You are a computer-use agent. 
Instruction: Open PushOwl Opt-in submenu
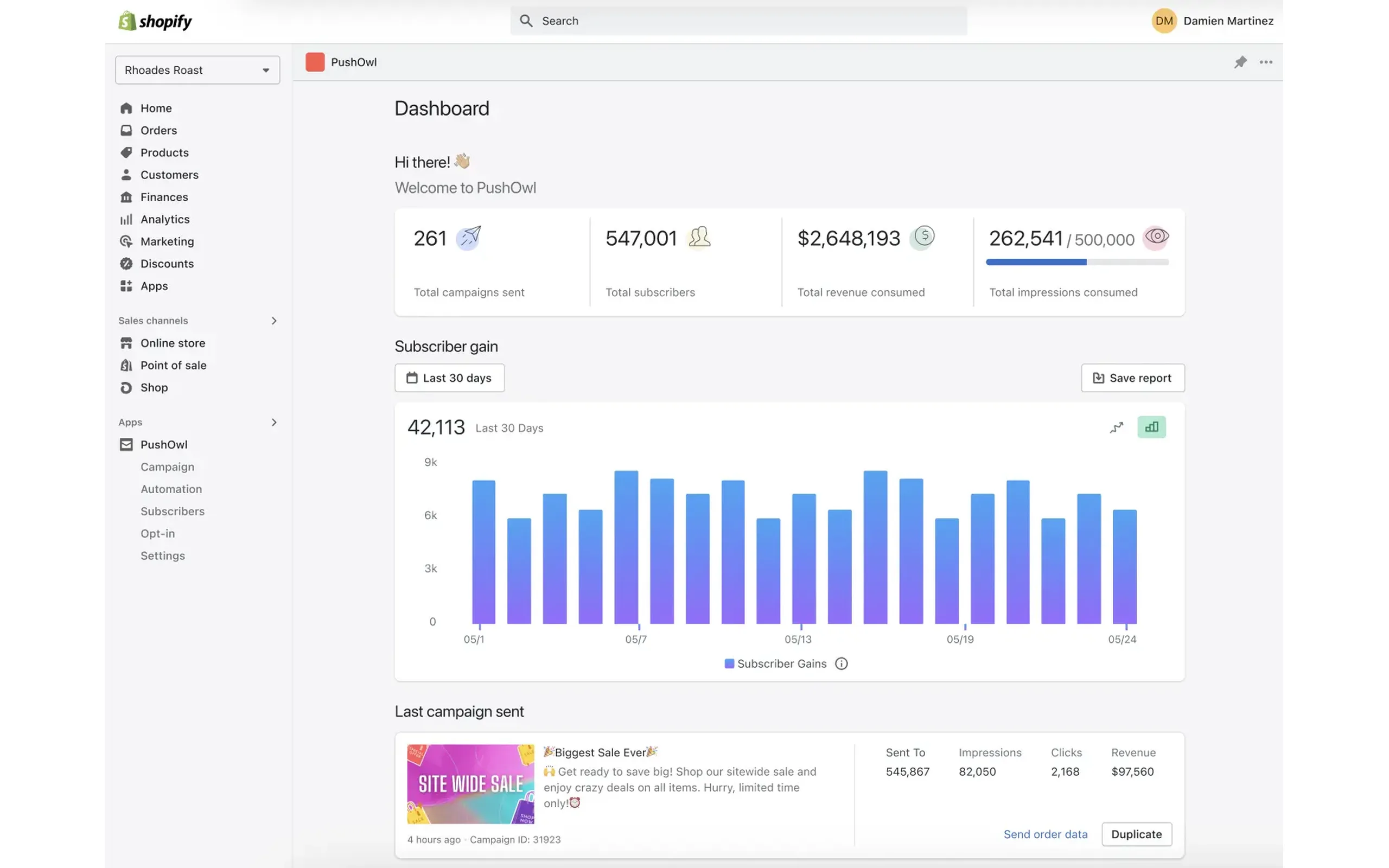pos(157,534)
